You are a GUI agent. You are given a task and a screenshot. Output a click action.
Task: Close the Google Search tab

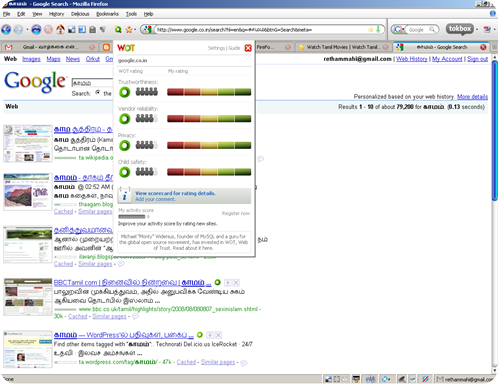(483, 47)
